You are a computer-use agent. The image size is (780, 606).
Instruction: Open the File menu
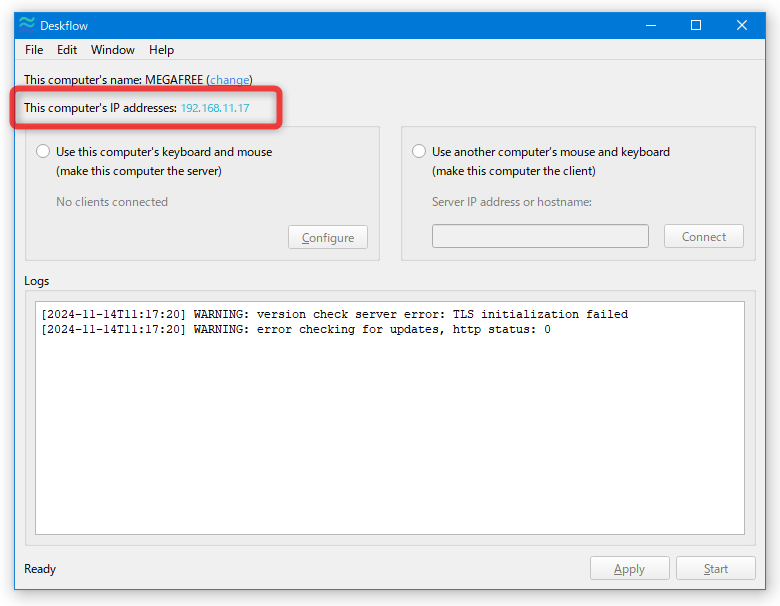point(34,50)
